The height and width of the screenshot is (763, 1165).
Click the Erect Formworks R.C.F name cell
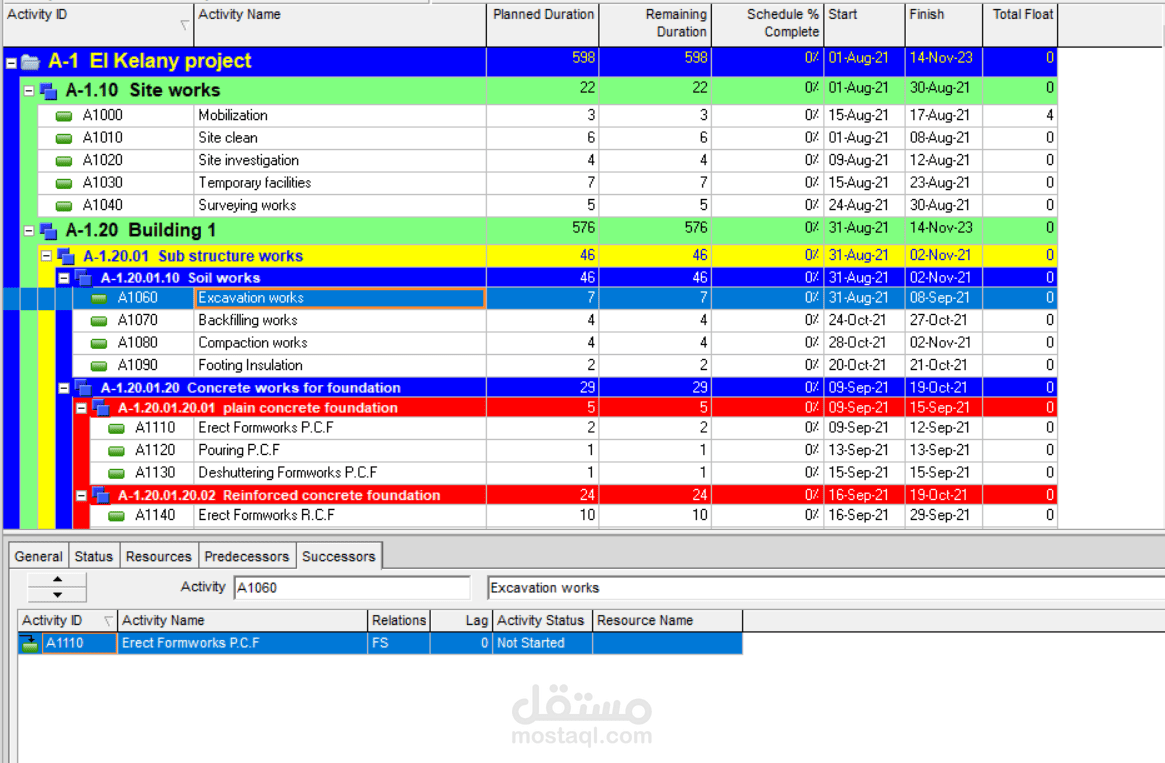[340, 516]
